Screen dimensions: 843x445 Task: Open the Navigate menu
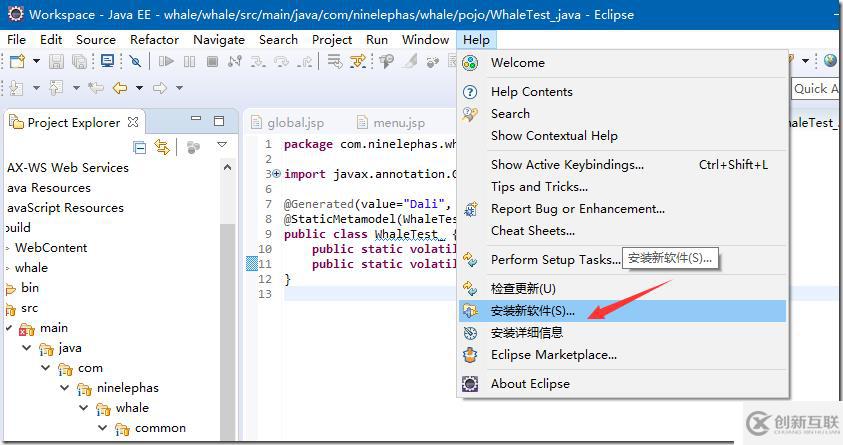coord(219,40)
